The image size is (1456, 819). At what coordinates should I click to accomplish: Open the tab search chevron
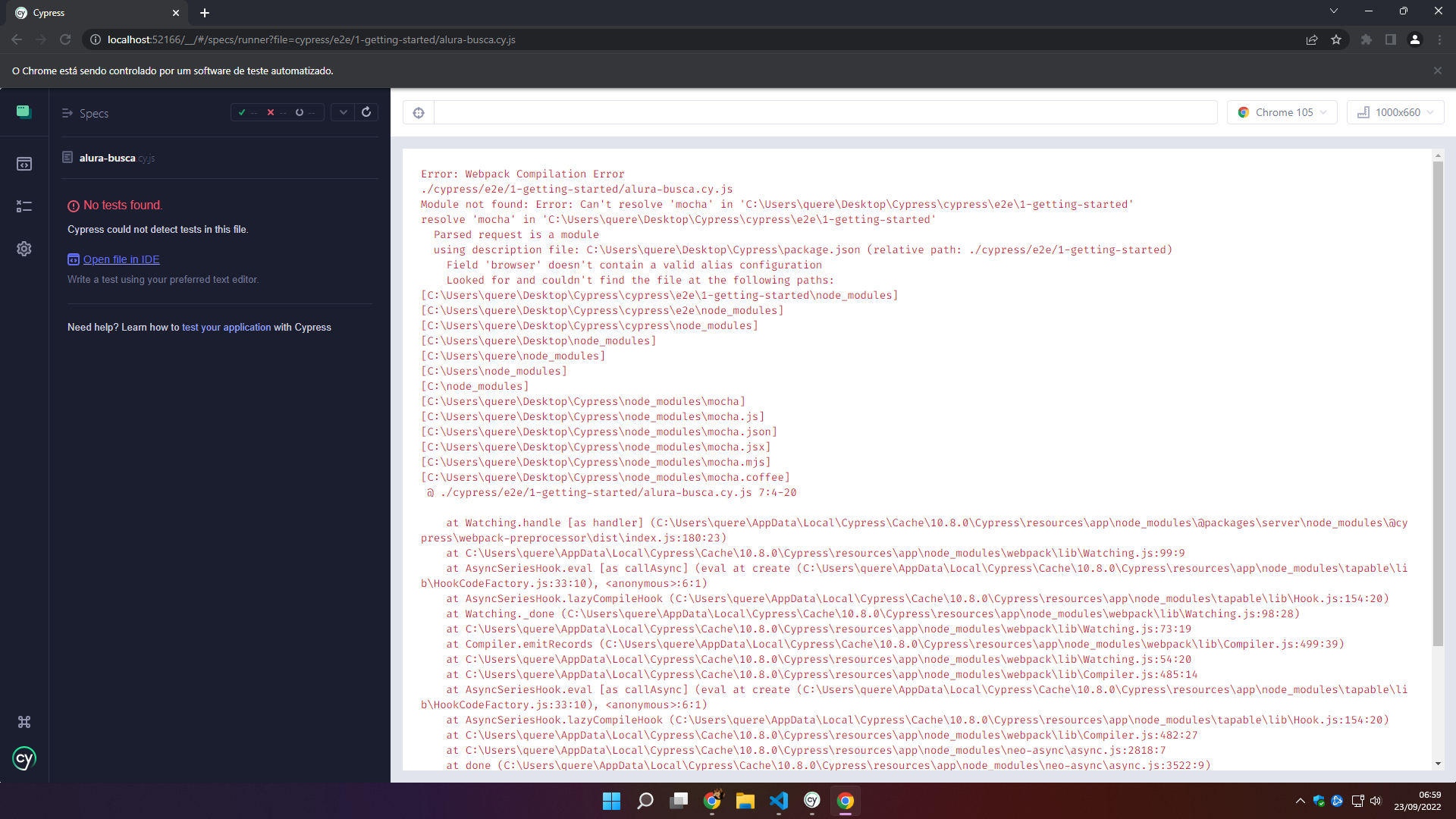tap(1334, 11)
